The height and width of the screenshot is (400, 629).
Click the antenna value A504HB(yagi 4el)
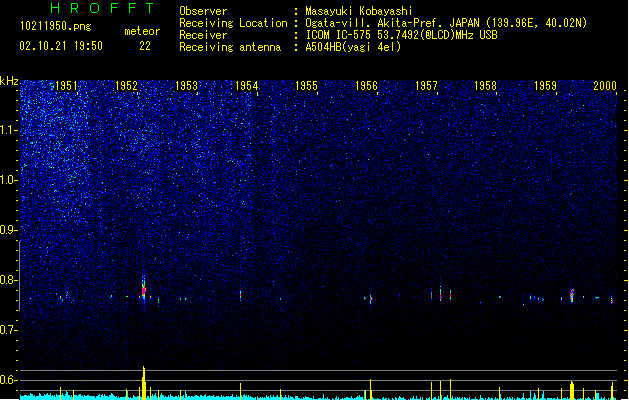[353, 47]
